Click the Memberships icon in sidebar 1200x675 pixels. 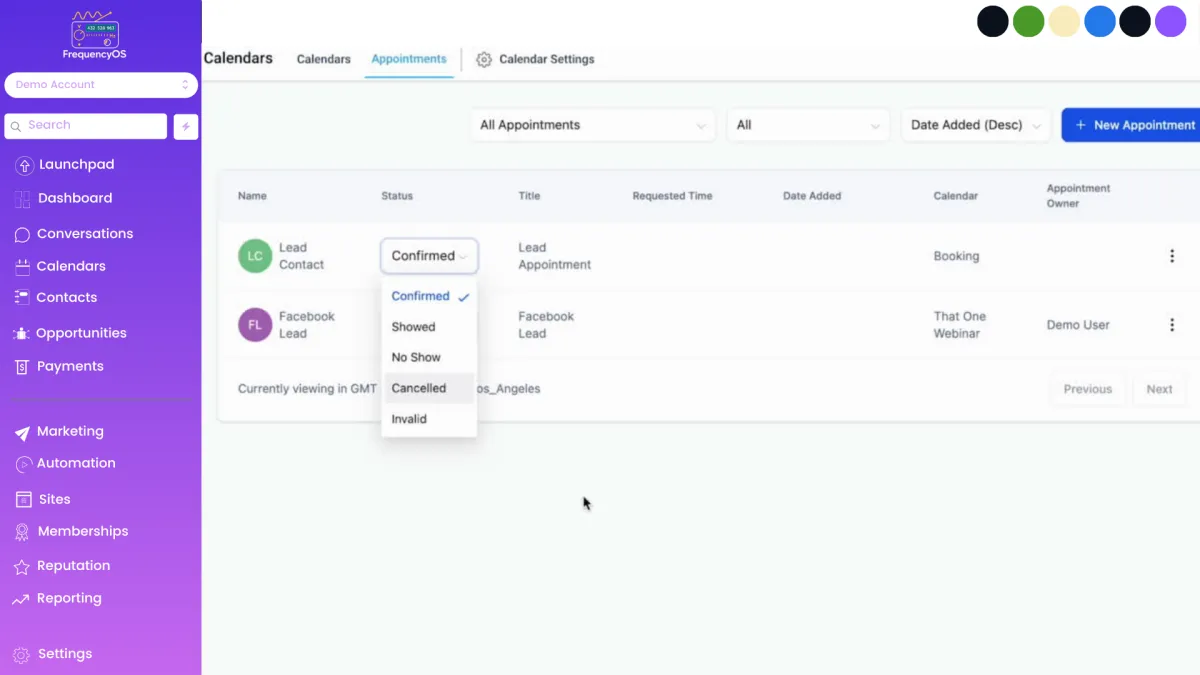pyautogui.click(x=22, y=532)
